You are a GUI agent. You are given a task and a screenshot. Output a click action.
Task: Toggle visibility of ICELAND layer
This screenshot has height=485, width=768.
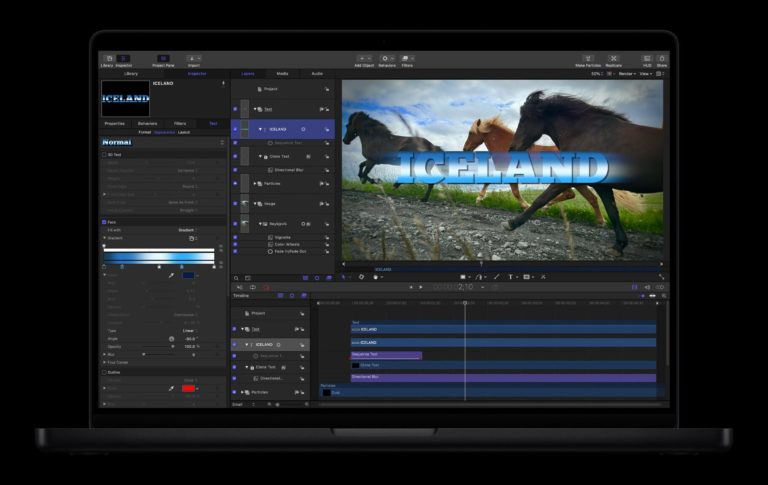coord(235,129)
